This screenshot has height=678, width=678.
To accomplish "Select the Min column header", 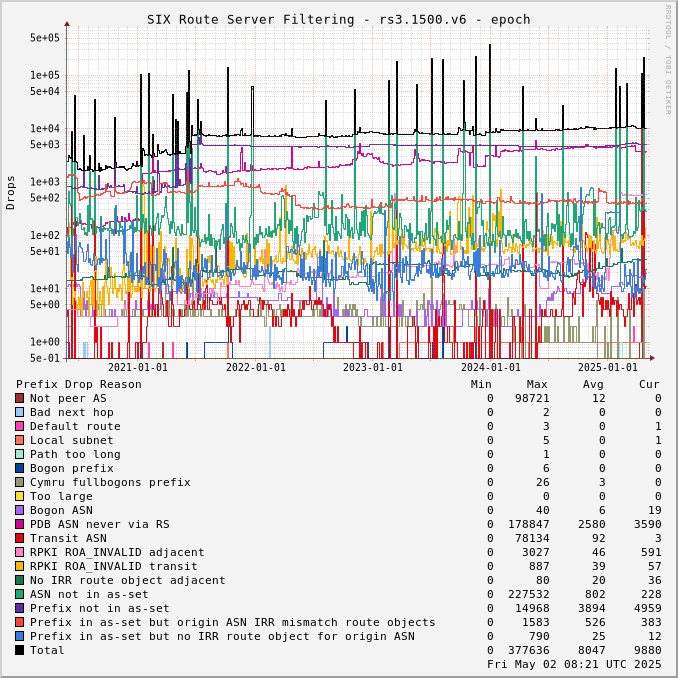I will (481, 384).
